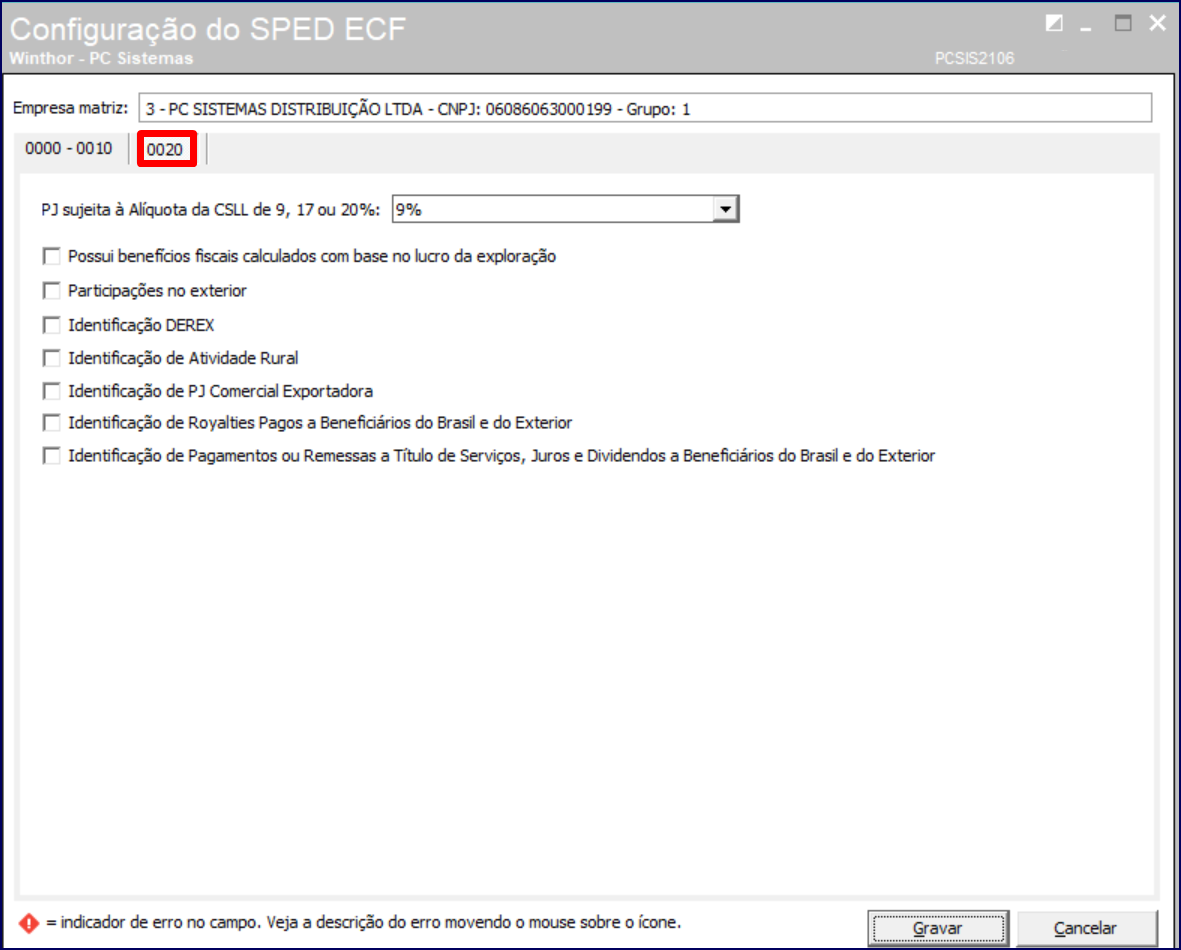Check Participações no exterior

51,290
